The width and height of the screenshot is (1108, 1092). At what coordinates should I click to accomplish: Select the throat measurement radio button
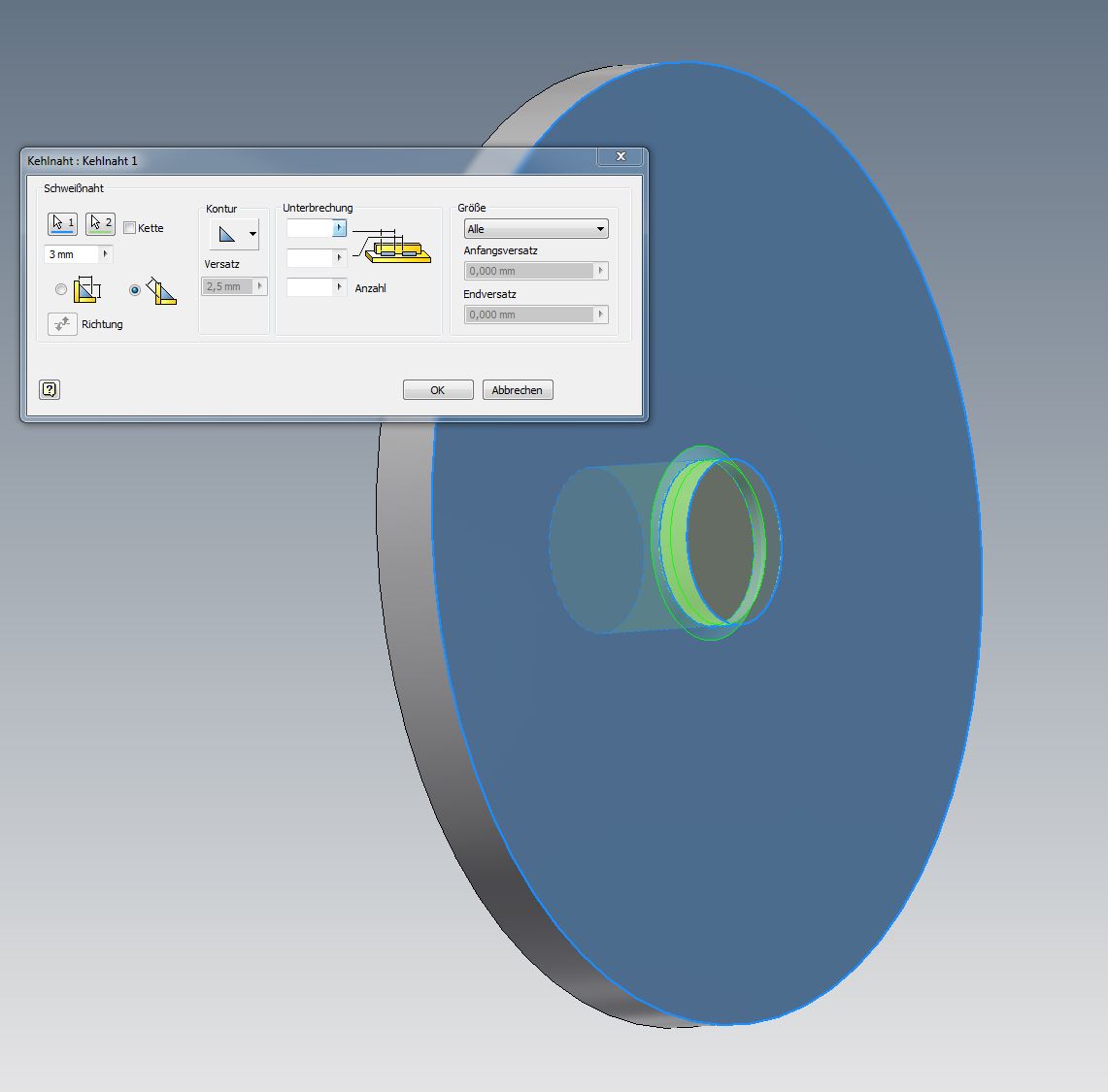coord(135,289)
